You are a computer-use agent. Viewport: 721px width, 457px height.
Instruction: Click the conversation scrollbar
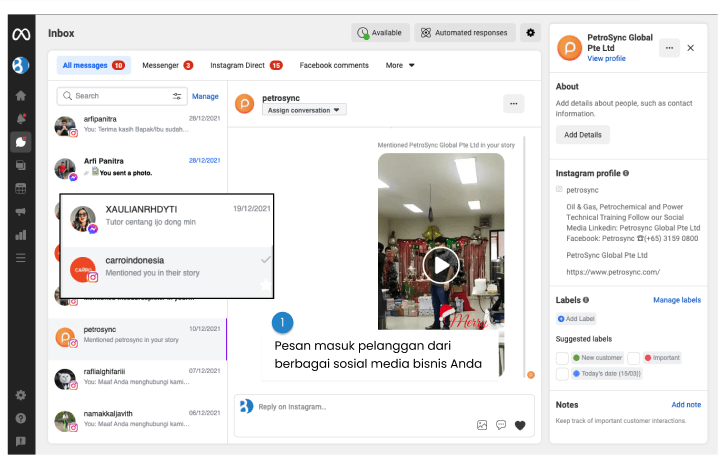524,257
